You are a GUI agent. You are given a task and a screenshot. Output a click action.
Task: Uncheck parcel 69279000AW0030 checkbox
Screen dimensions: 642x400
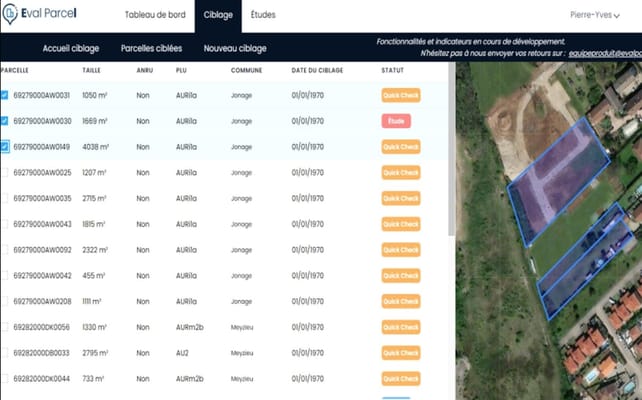(5, 121)
